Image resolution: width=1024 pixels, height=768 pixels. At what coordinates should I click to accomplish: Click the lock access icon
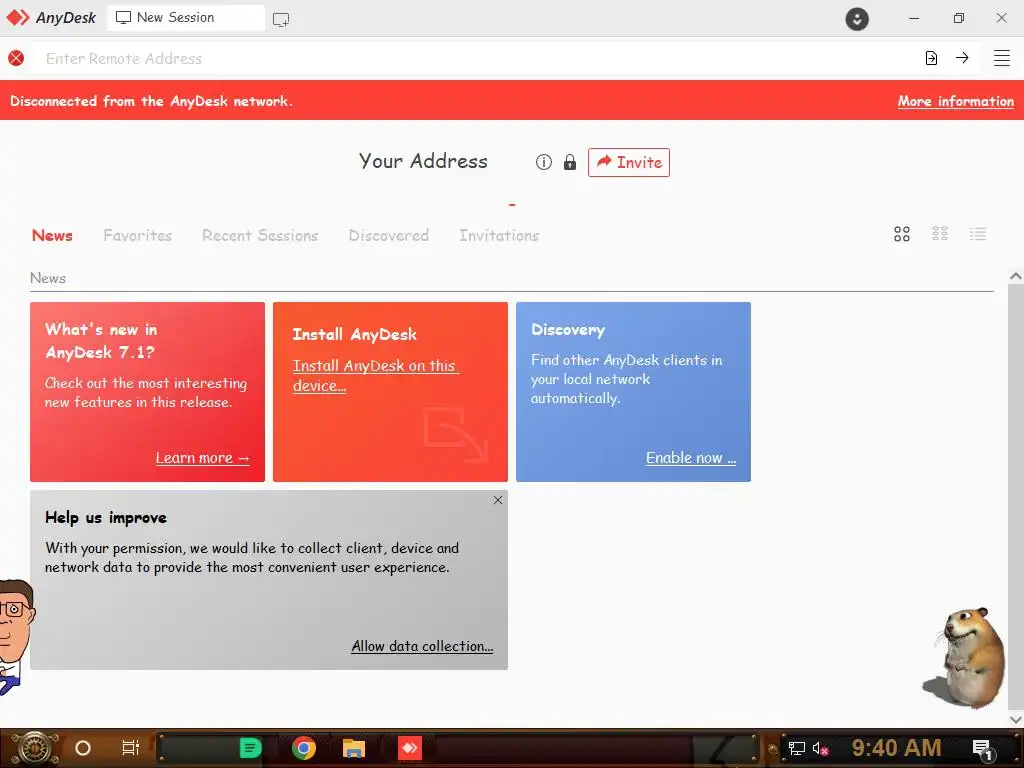click(x=569, y=162)
